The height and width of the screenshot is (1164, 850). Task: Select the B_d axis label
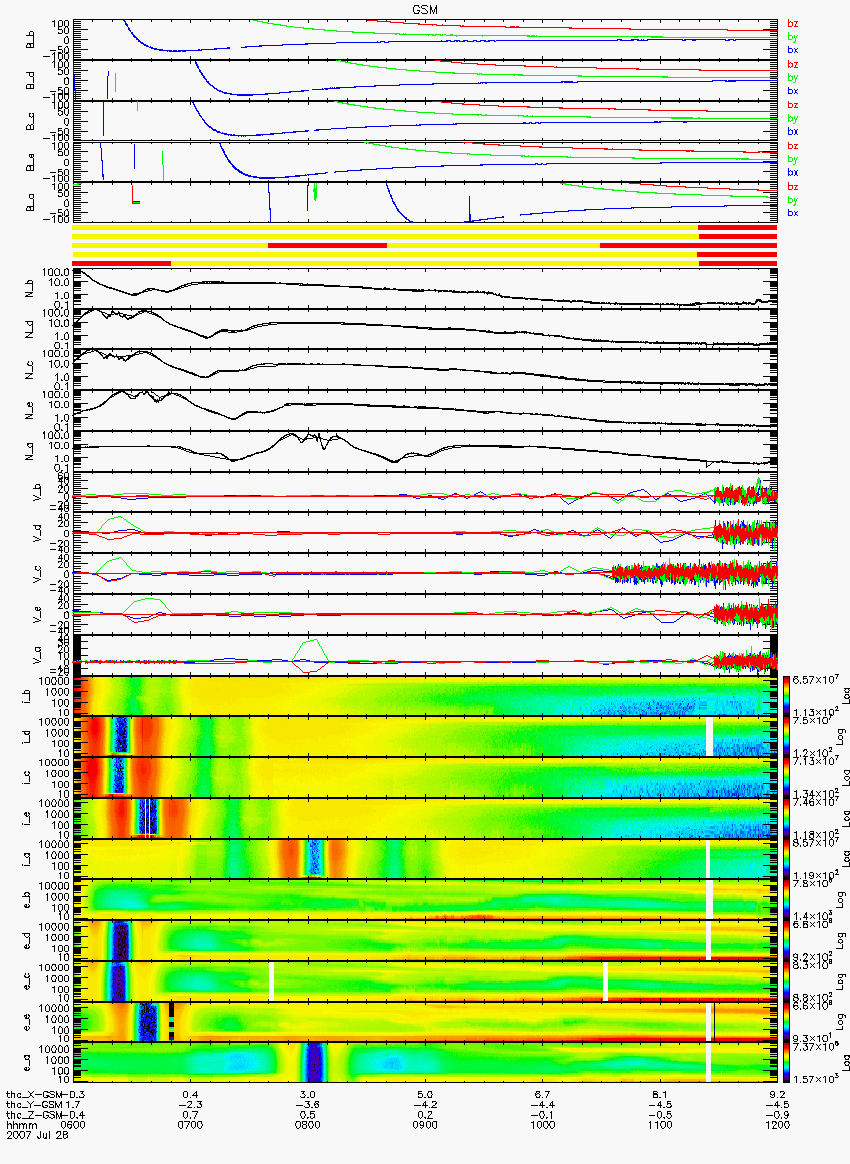(30, 81)
